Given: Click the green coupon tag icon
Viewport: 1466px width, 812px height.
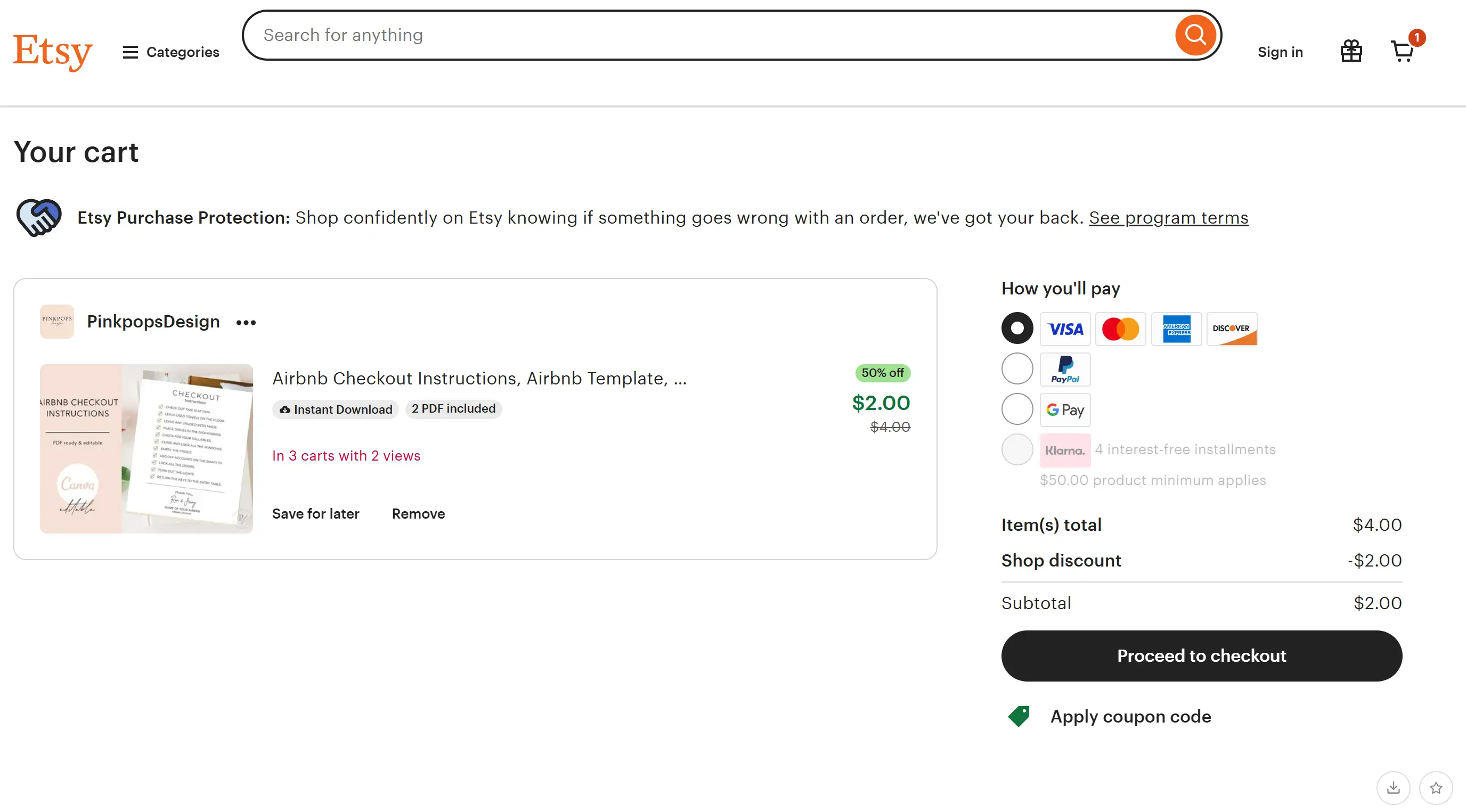Looking at the screenshot, I should [x=1019, y=716].
